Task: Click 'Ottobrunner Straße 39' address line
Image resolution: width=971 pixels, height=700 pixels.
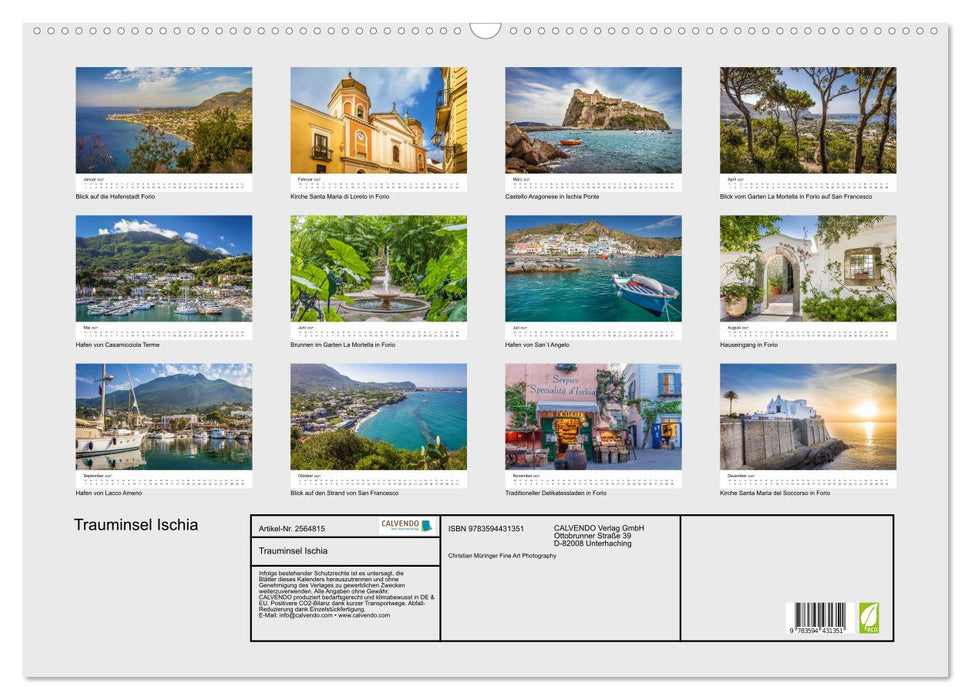Action: point(593,536)
